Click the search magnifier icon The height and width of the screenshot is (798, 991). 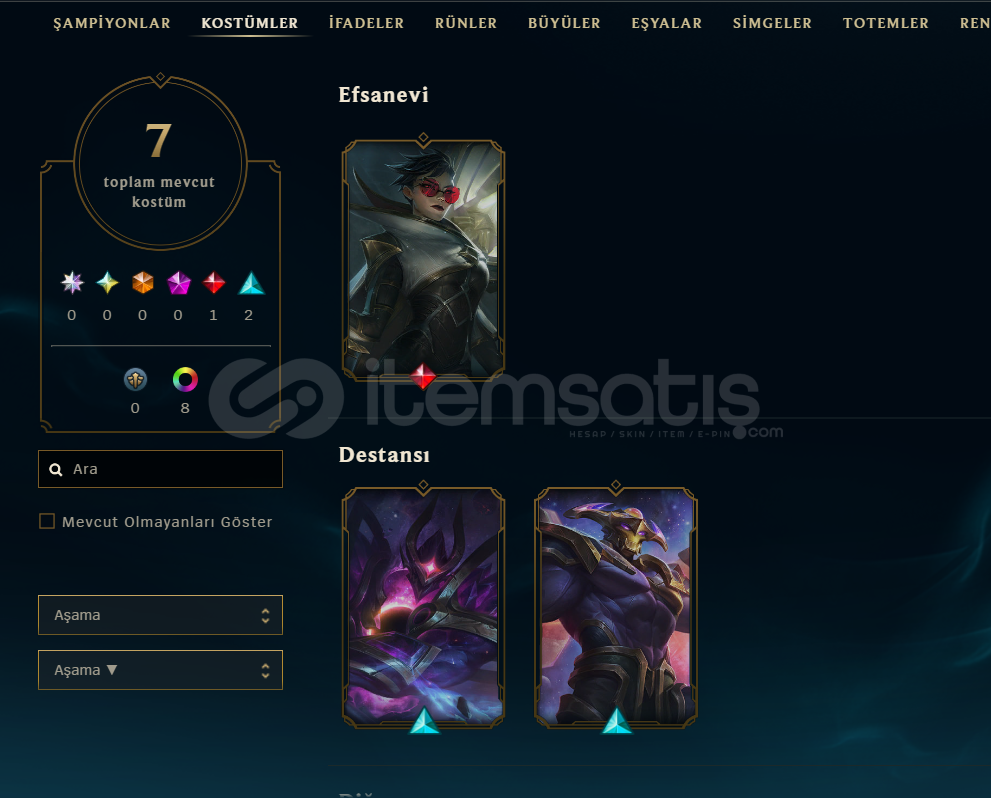(56, 469)
